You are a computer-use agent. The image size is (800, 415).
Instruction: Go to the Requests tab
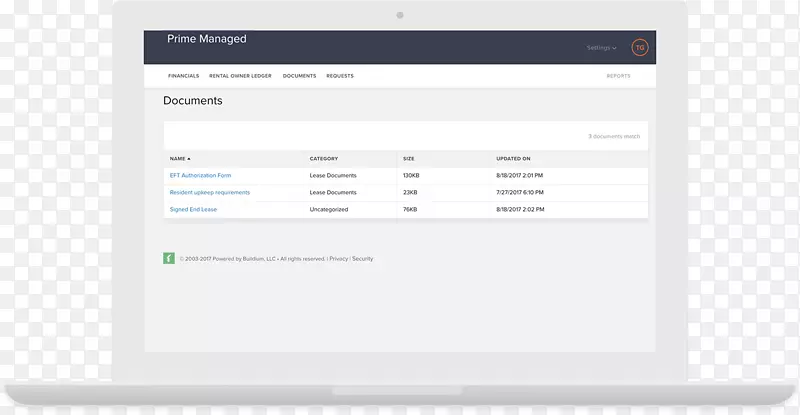click(x=340, y=76)
